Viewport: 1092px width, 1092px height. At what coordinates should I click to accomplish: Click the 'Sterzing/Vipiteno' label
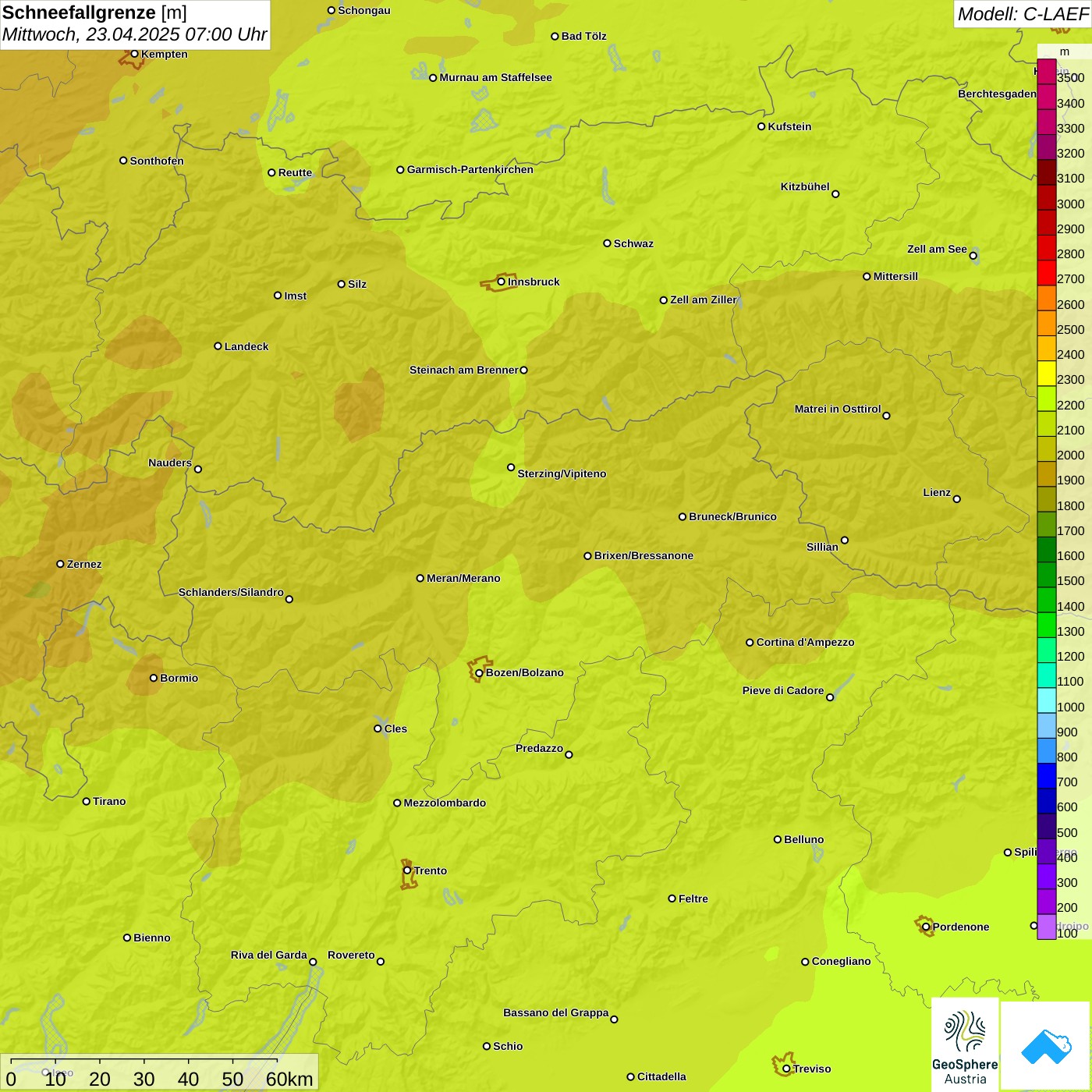(562, 473)
